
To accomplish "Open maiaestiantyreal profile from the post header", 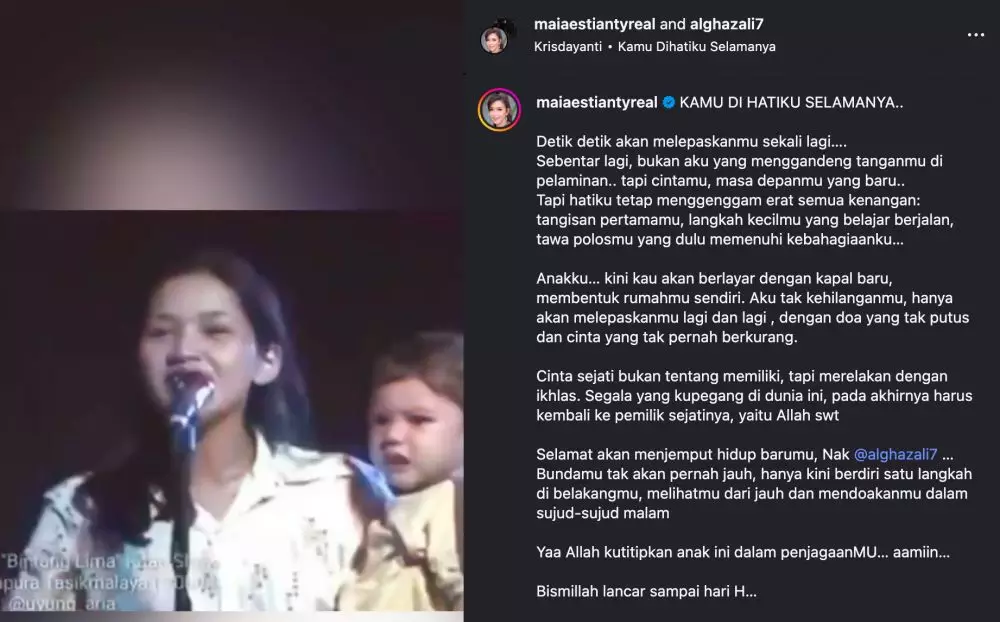I will tap(594, 24).
